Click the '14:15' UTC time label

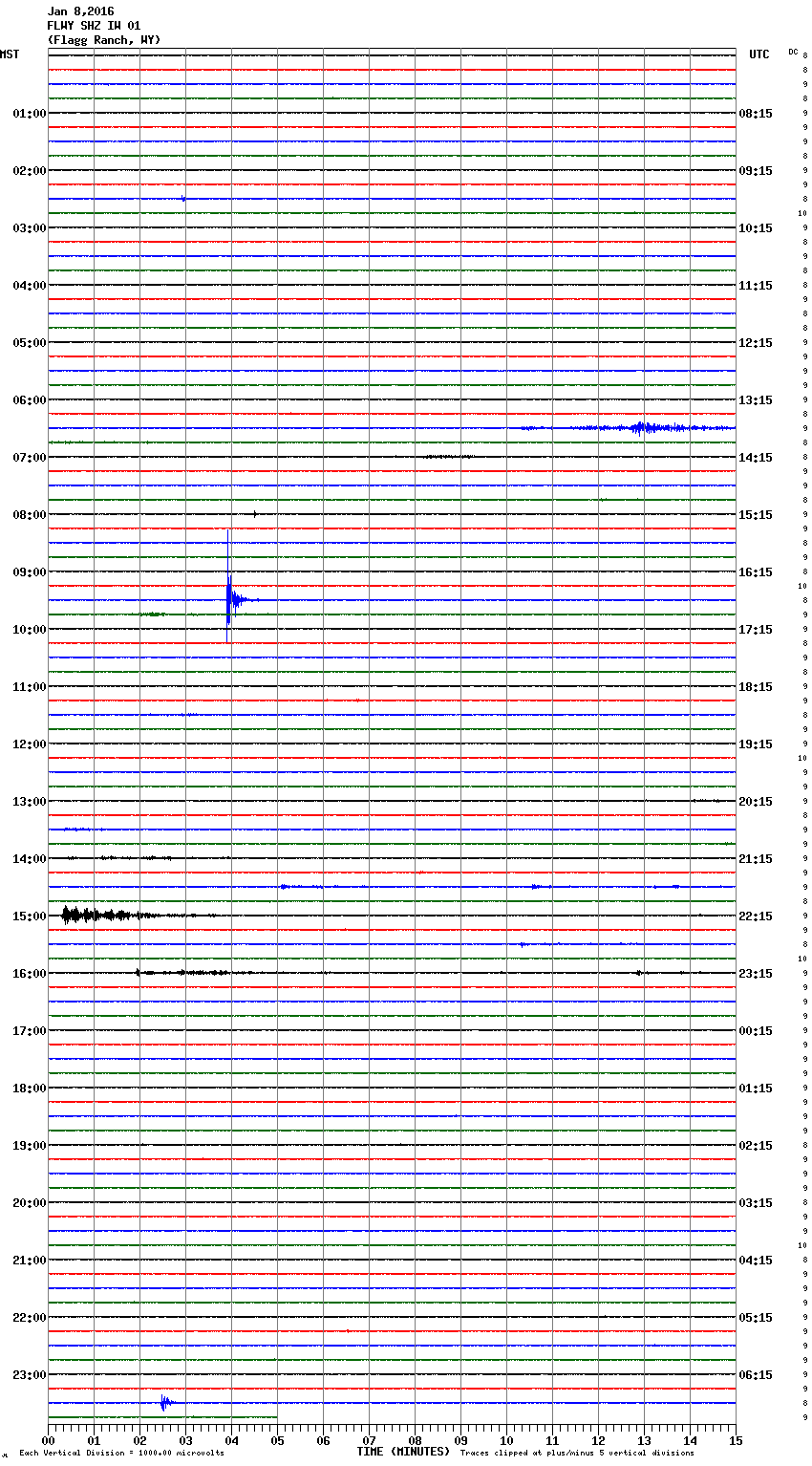click(x=756, y=458)
